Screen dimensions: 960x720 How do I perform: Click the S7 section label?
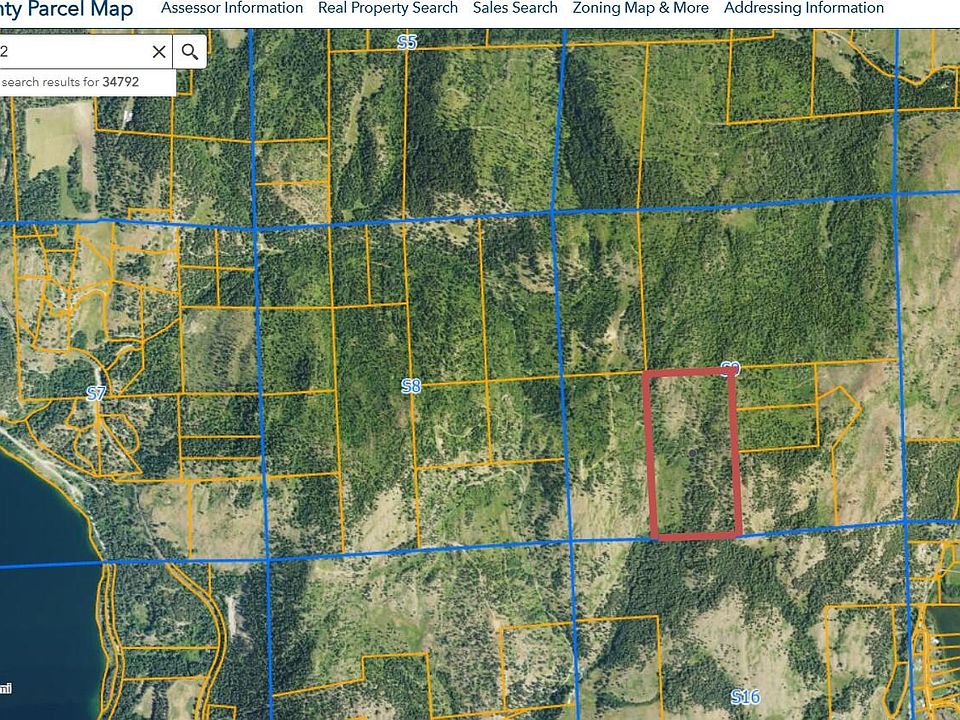coord(96,394)
